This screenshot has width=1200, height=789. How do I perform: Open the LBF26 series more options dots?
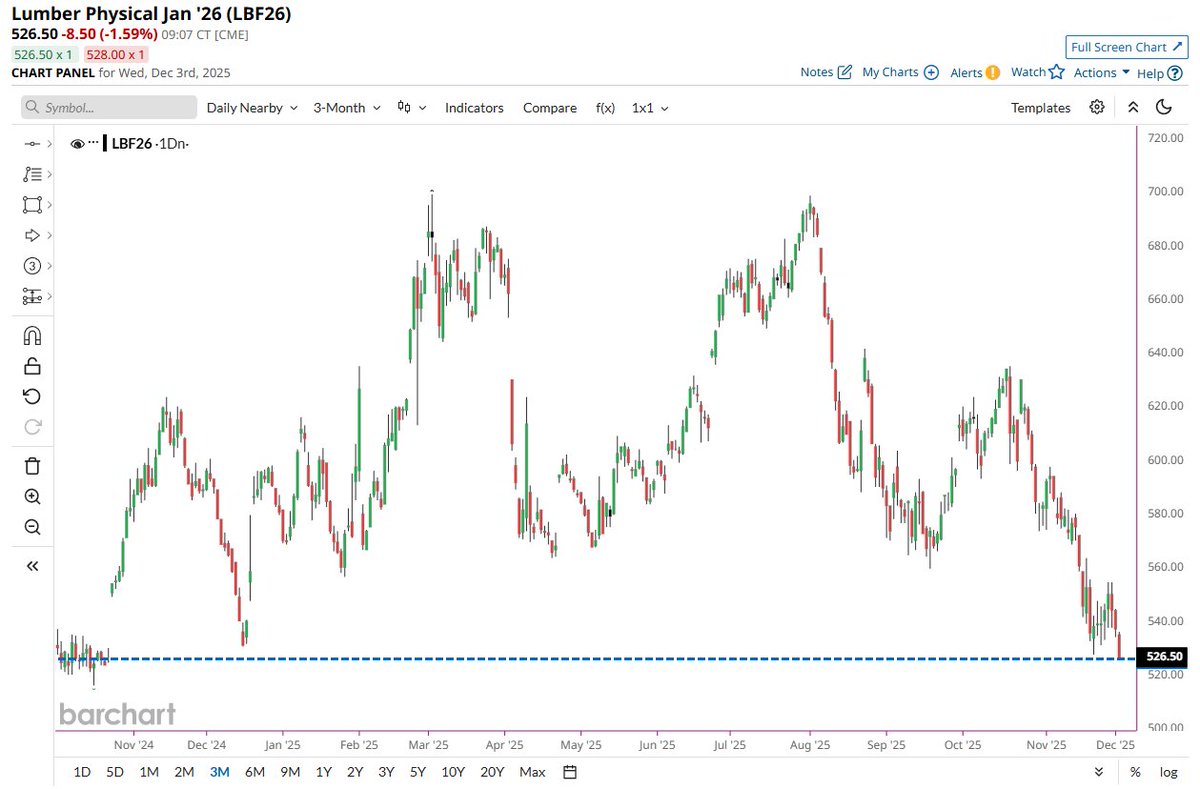[x=94, y=144]
